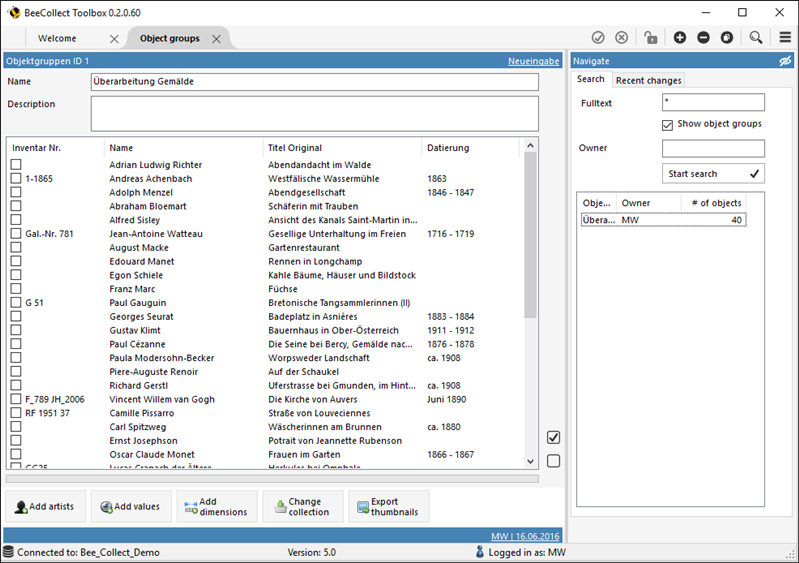Click the add record plus icon
Viewport: 799px width, 563px height.
point(679,38)
